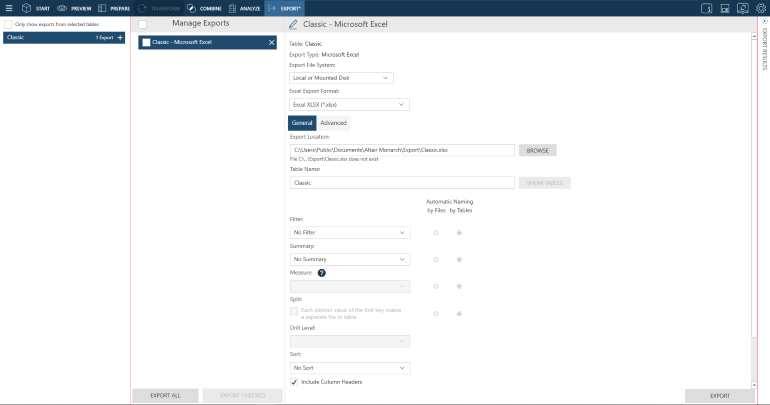
Task: Switch to the Analyze stage
Action: click(x=245, y=8)
